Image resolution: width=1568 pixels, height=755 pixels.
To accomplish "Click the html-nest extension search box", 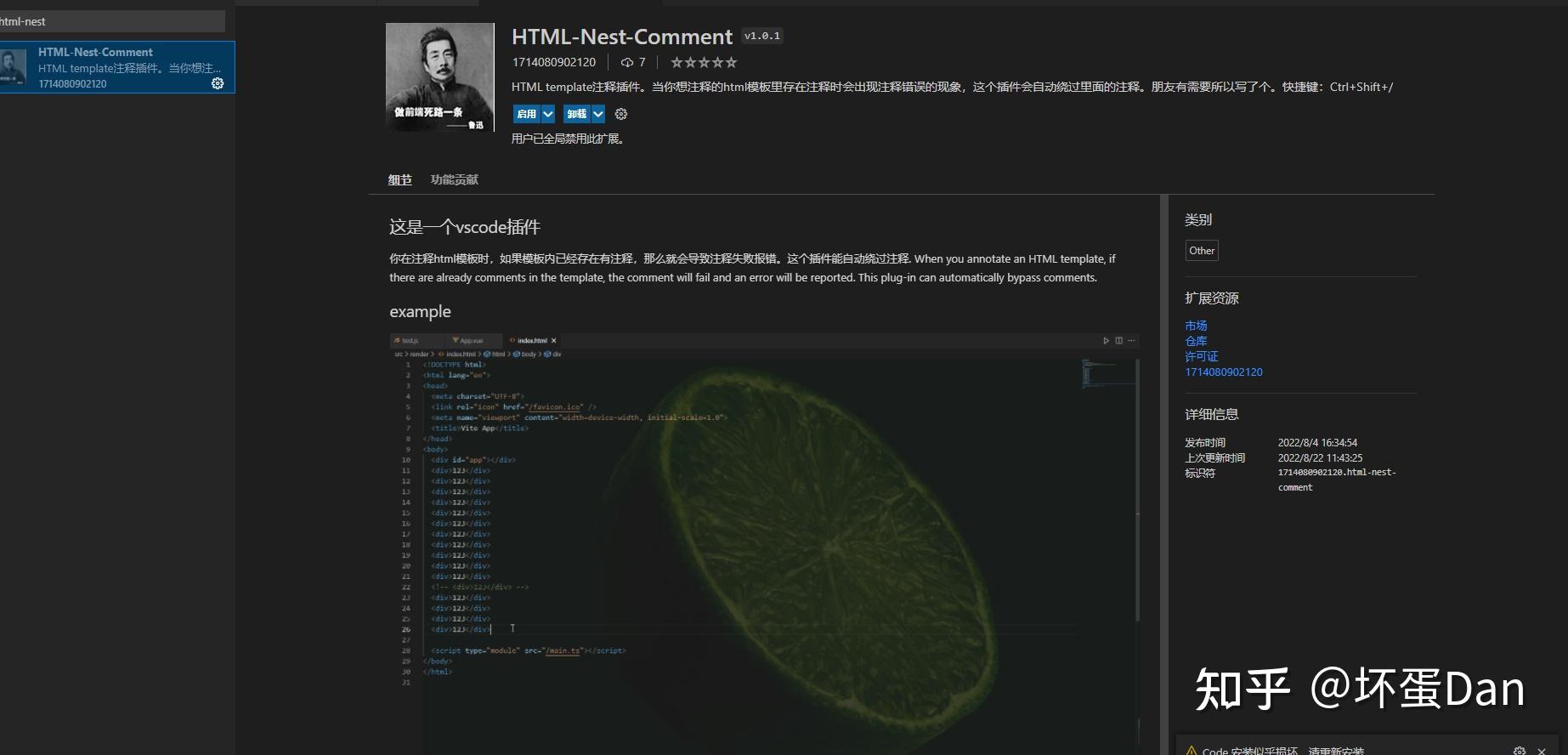I will pyautogui.click(x=110, y=21).
